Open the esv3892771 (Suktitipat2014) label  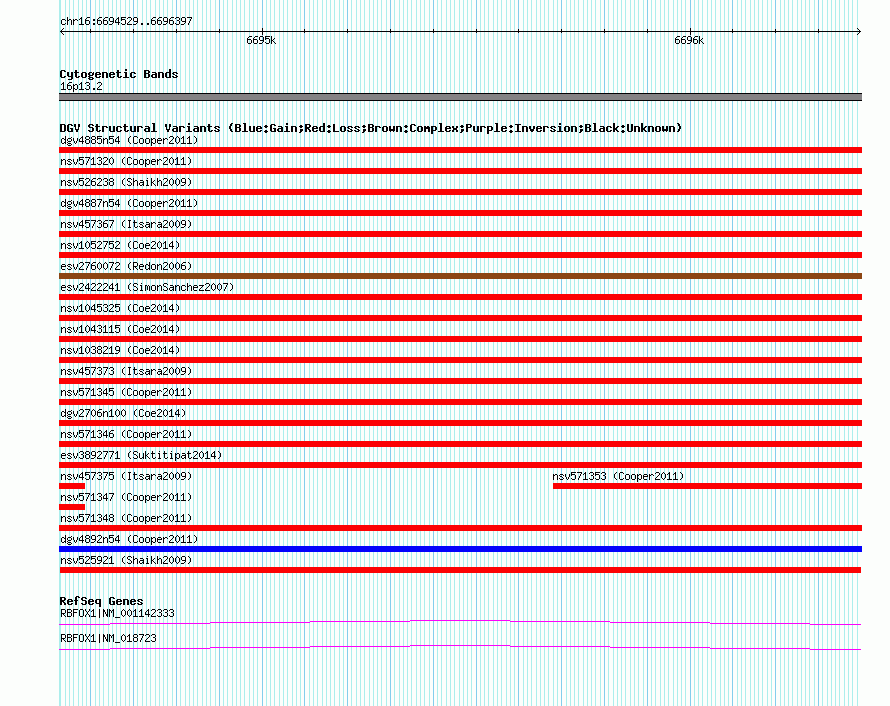[141, 455]
